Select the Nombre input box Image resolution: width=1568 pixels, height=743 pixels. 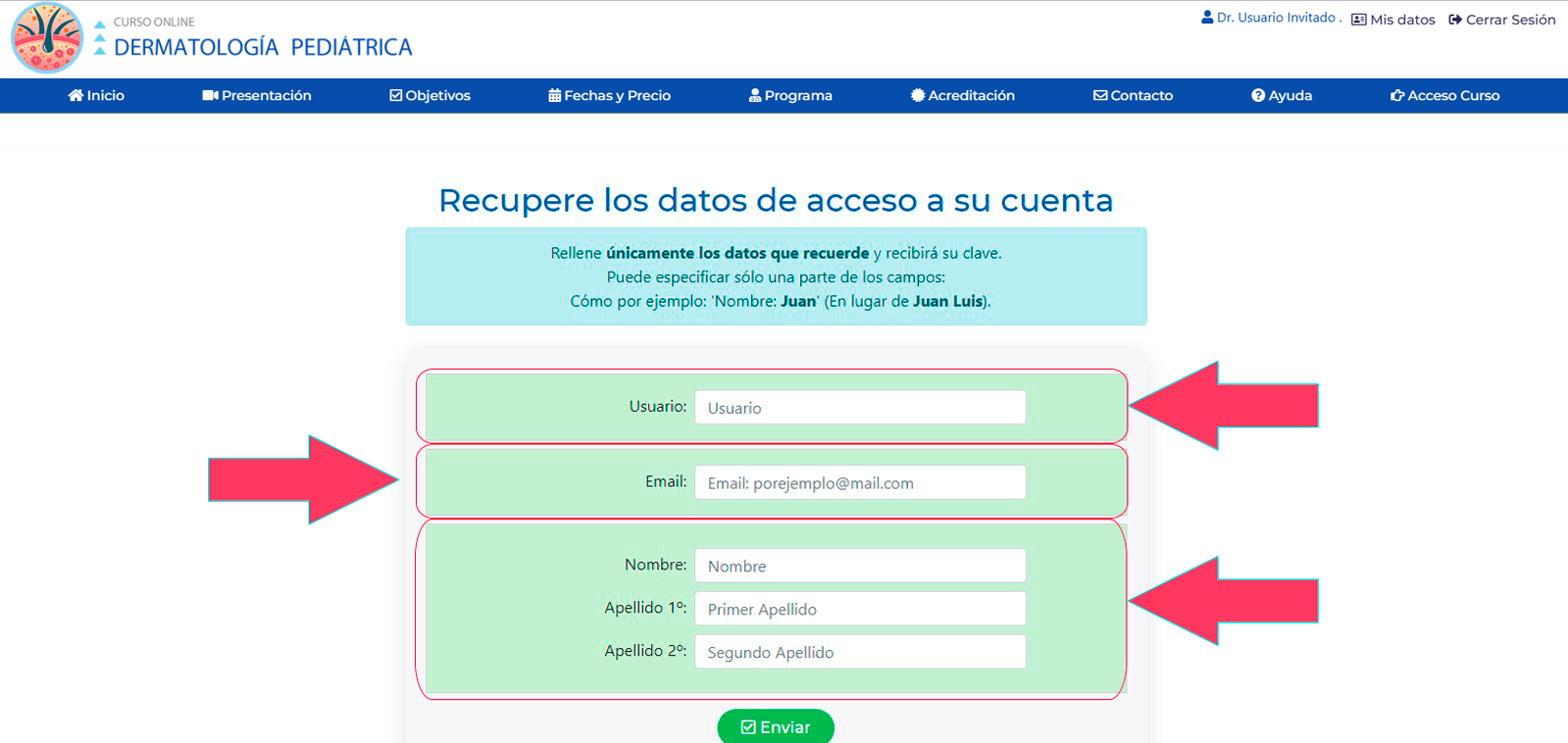(860, 566)
